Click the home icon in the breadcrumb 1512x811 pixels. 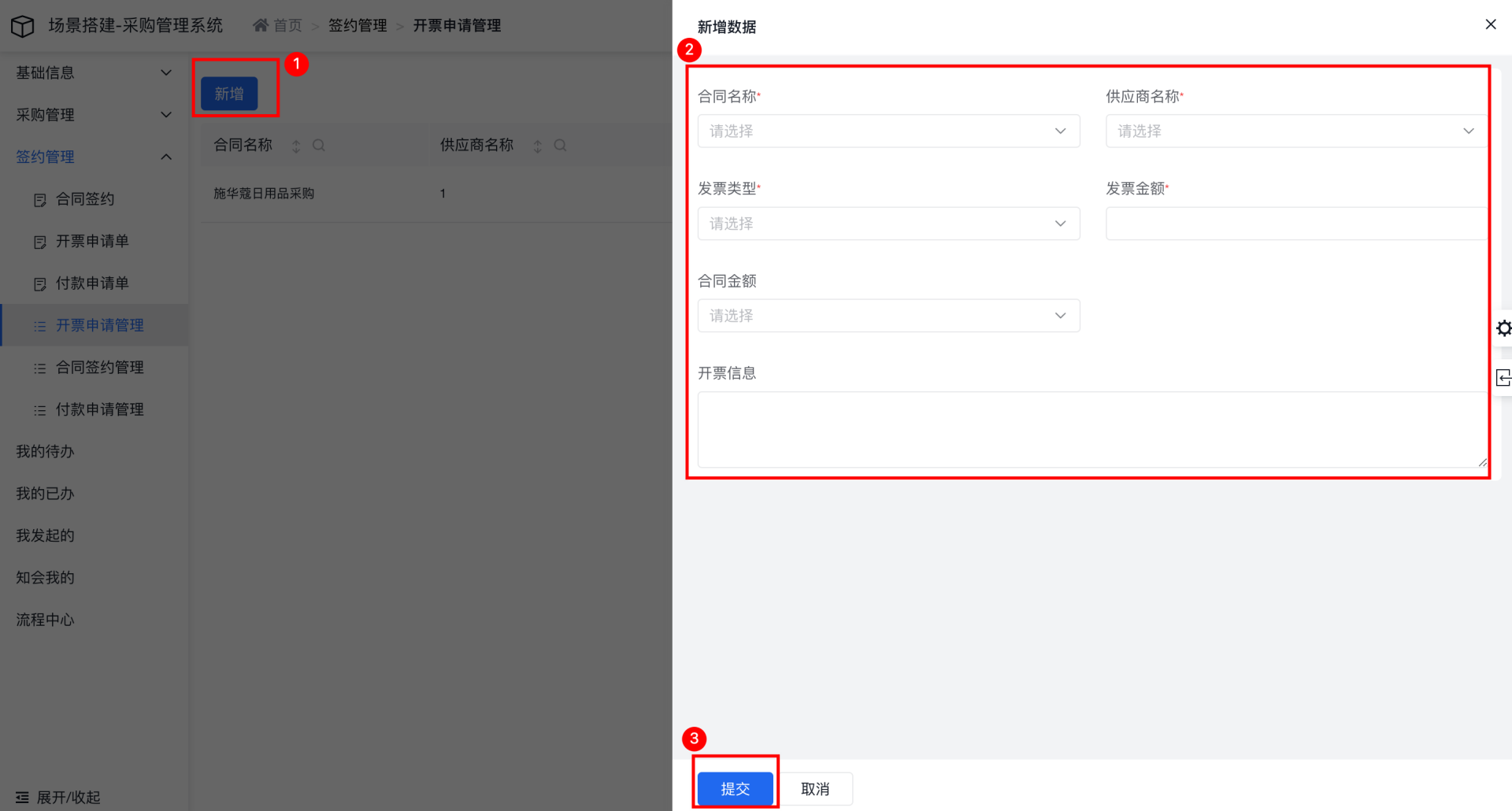pyautogui.click(x=261, y=25)
